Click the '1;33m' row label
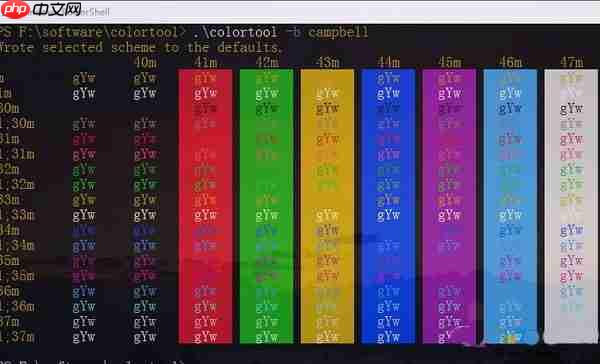The image size is (600, 364). point(17,215)
